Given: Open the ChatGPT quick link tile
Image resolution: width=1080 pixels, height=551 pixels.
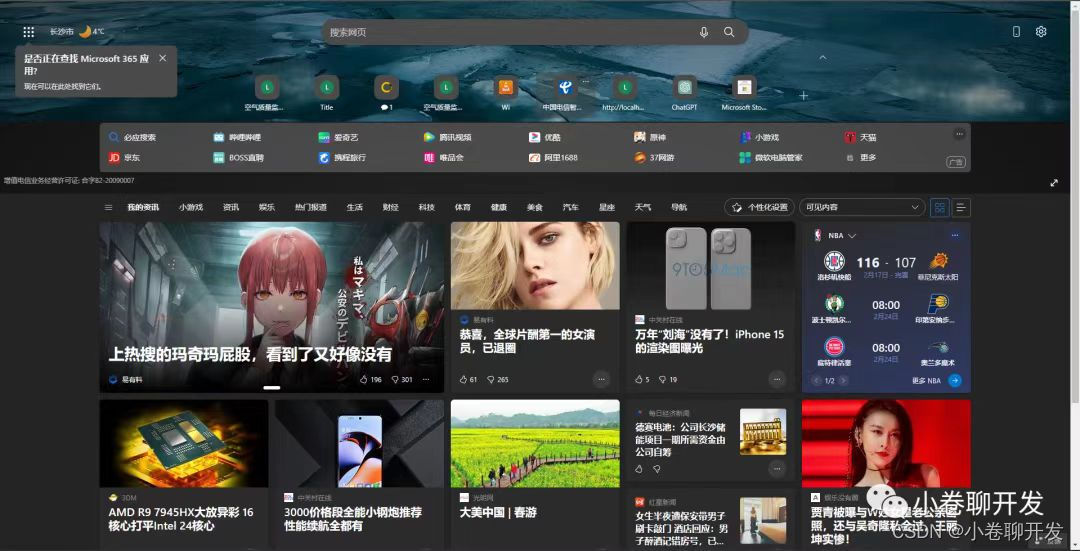Looking at the screenshot, I should [x=685, y=92].
